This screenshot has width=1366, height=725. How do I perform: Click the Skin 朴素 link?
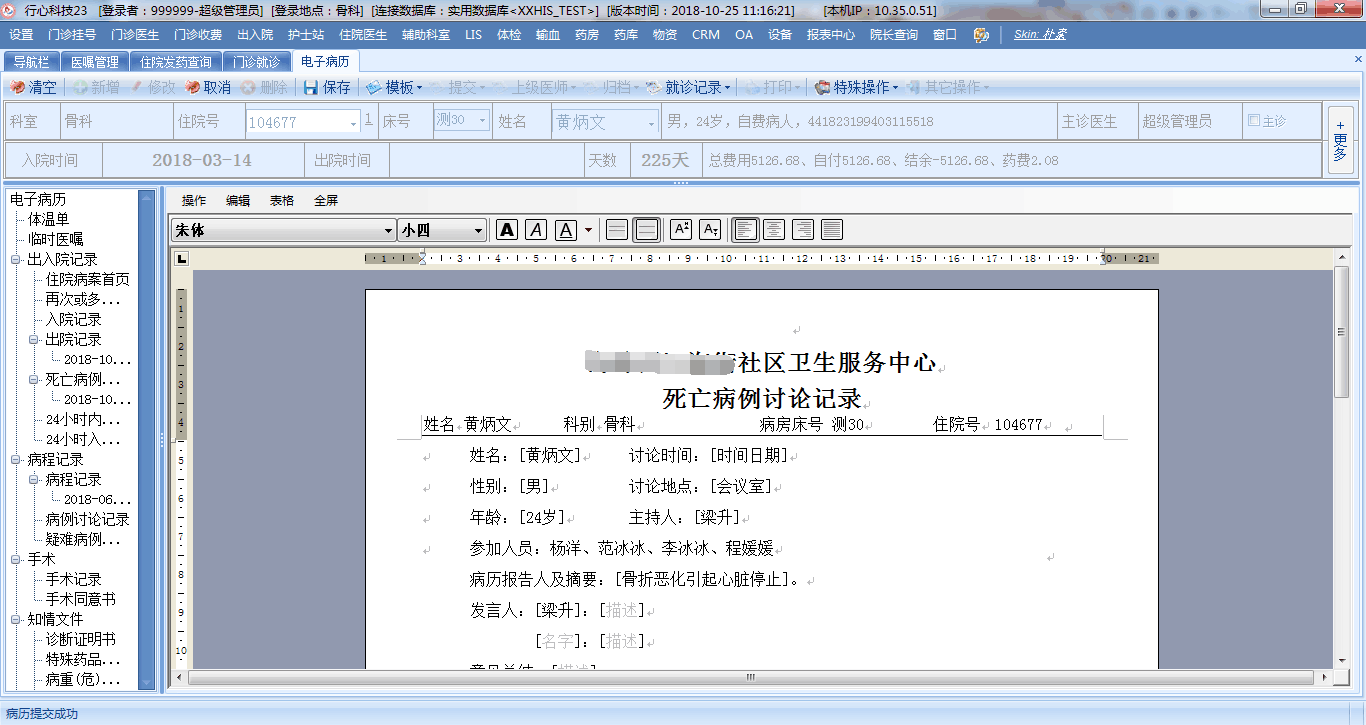1040,34
